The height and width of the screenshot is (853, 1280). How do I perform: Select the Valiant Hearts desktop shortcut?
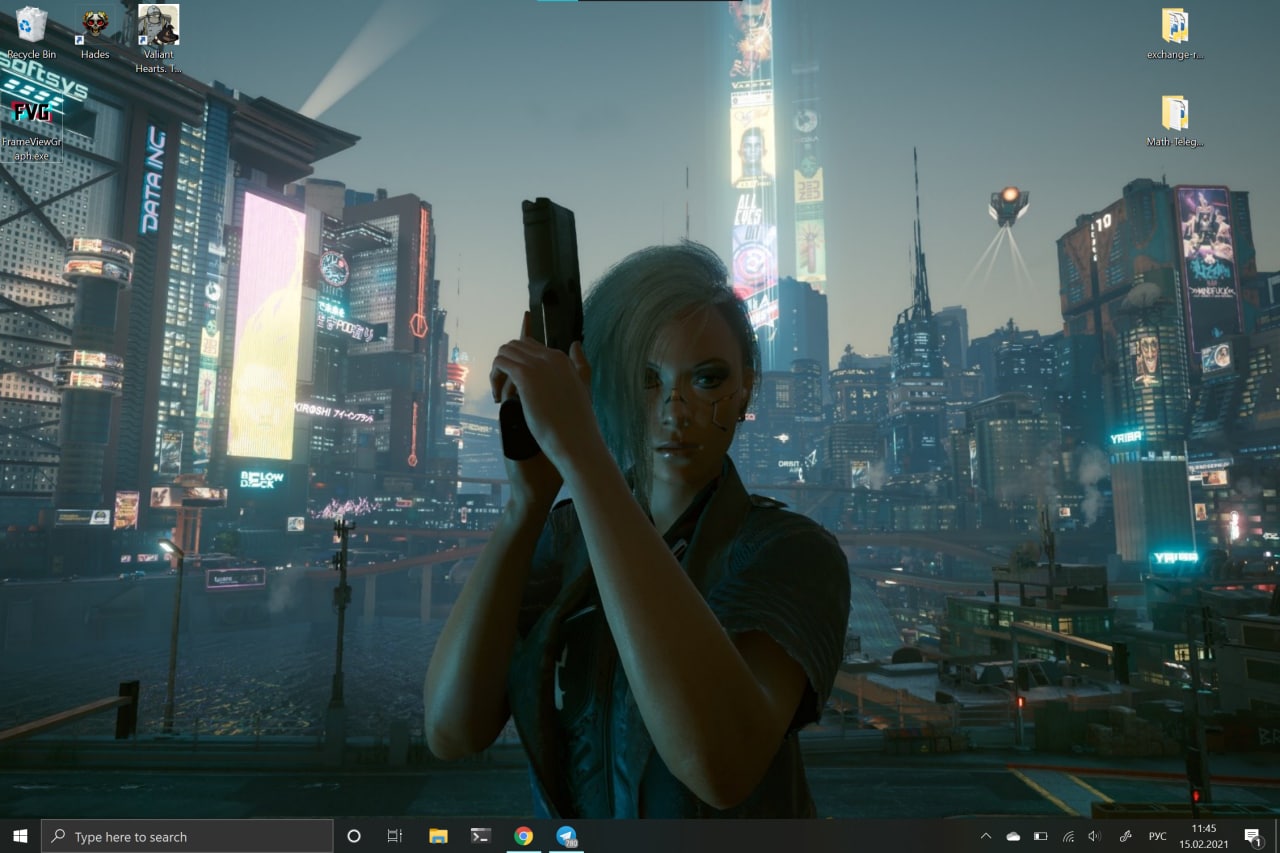(x=158, y=38)
